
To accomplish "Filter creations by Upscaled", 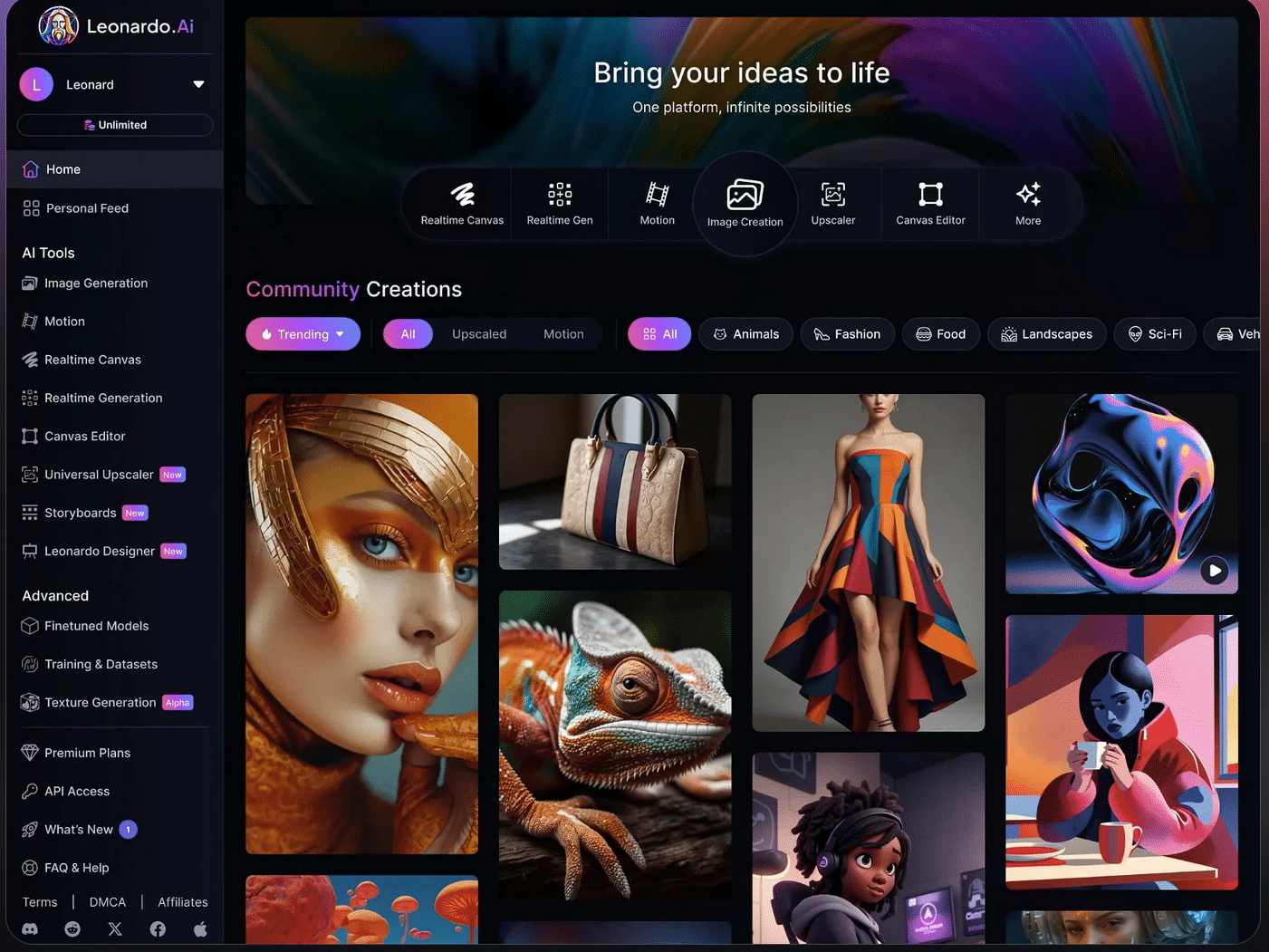I will click(x=479, y=334).
